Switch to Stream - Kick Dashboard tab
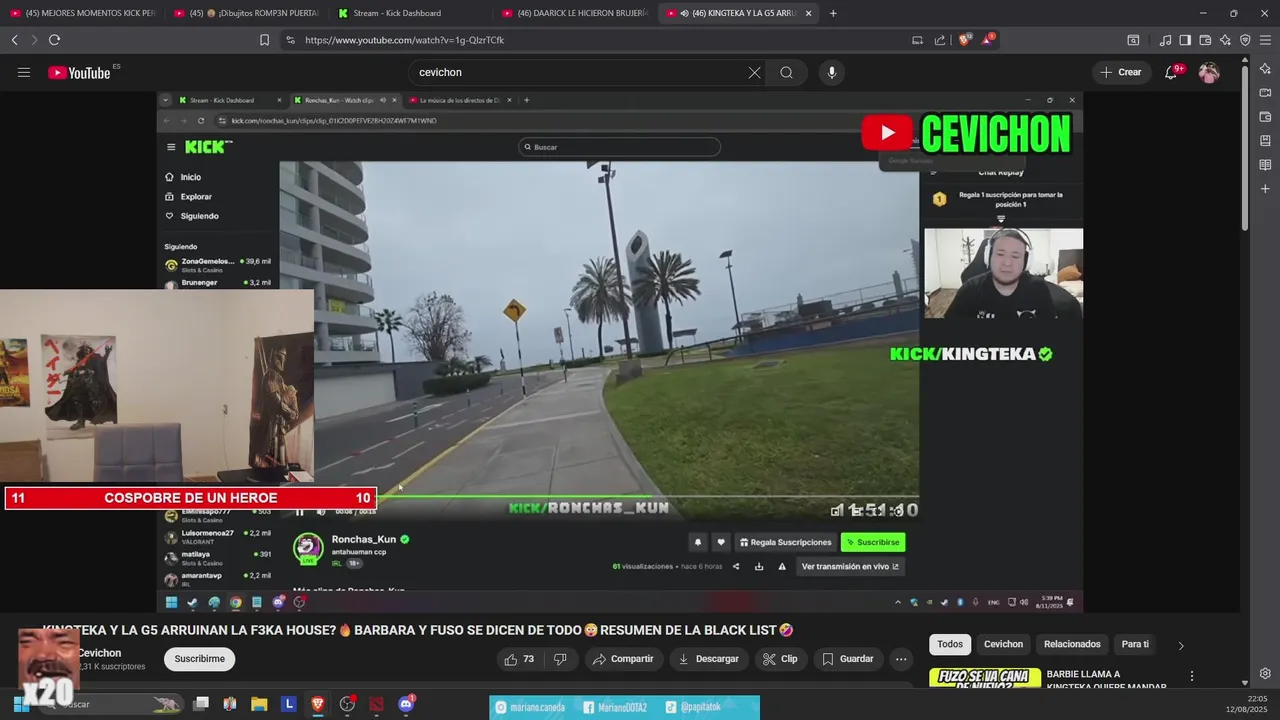Screen dimensions: 1280x720 pos(410,13)
